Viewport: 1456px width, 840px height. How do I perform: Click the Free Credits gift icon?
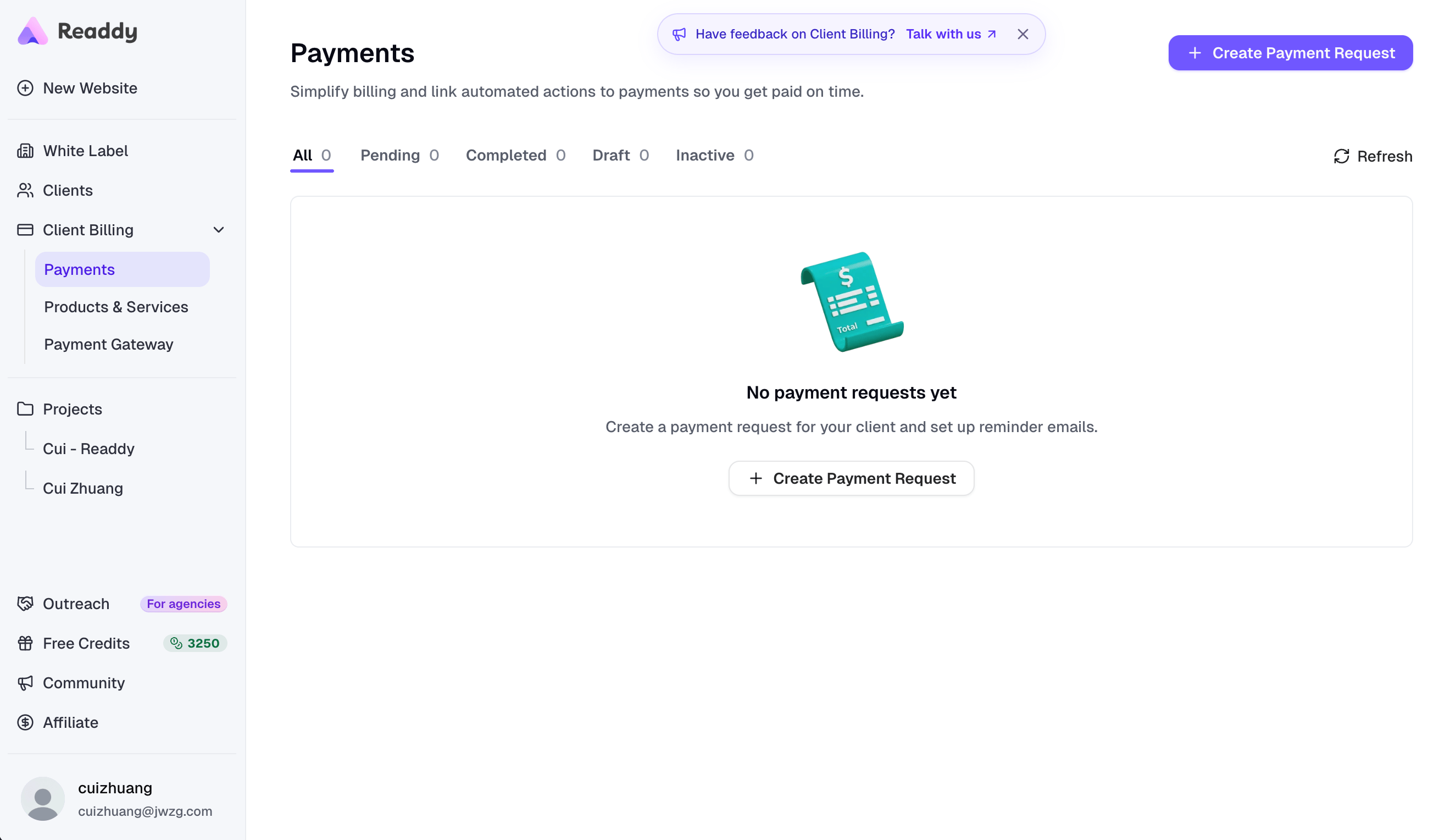point(25,643)
